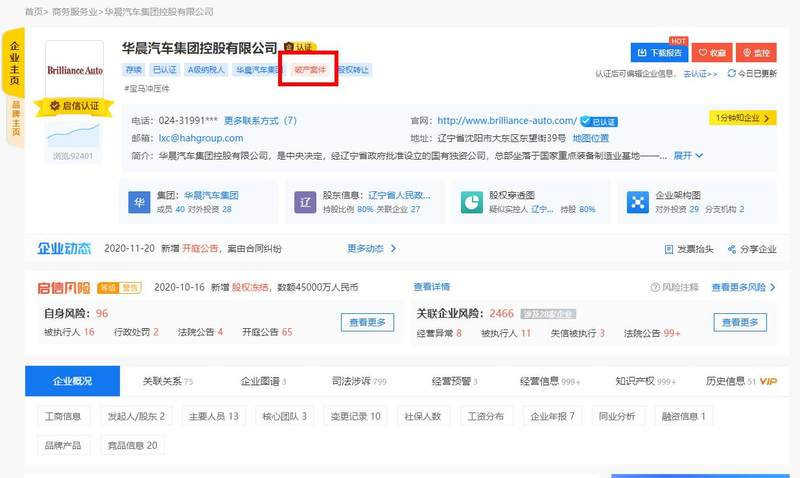Open the 去认证 link
Screen dimensions: 800x478
tap(700, 74)
